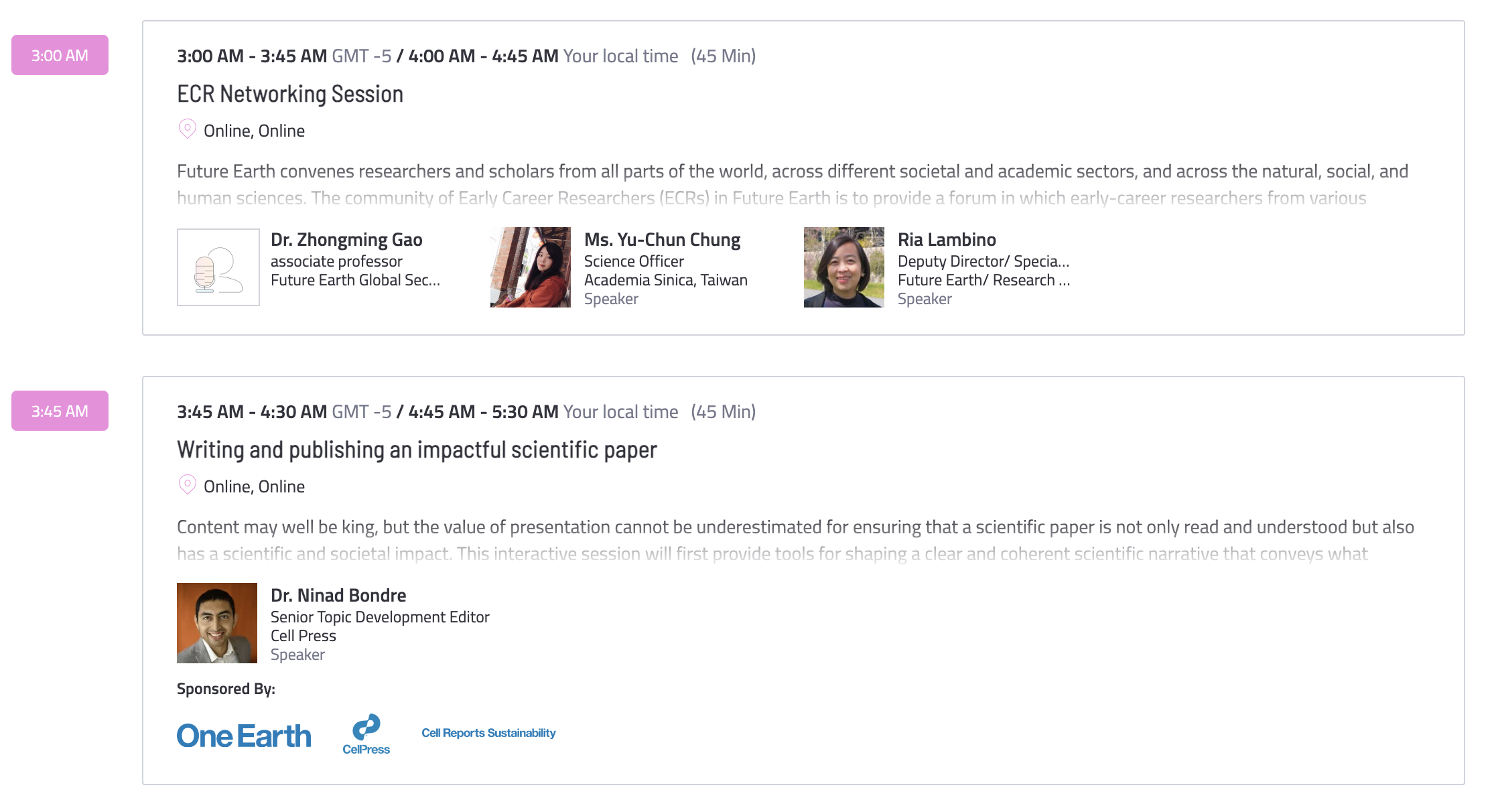
Task: Open Ria Lambino's speaker name
Action: 947,240
